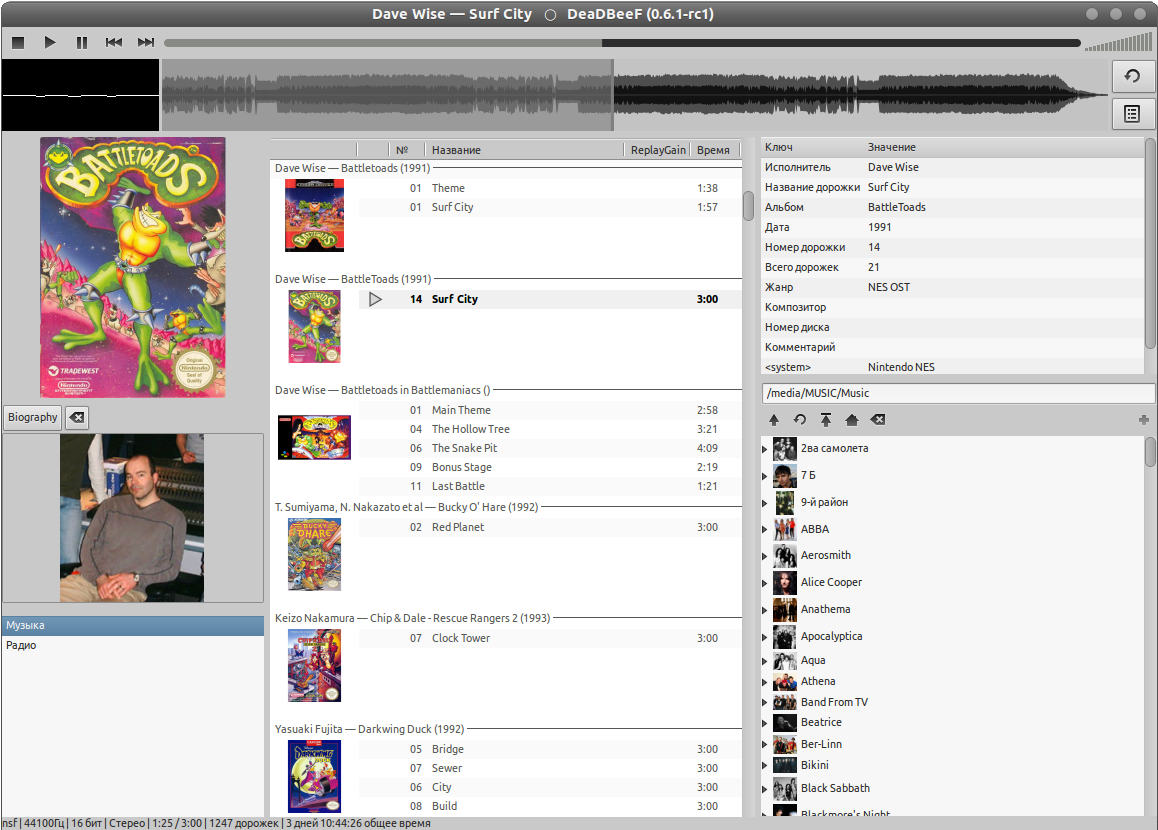Jump back to the previous track
This screenshot has width=1158, height=830.
coord(113,42)
